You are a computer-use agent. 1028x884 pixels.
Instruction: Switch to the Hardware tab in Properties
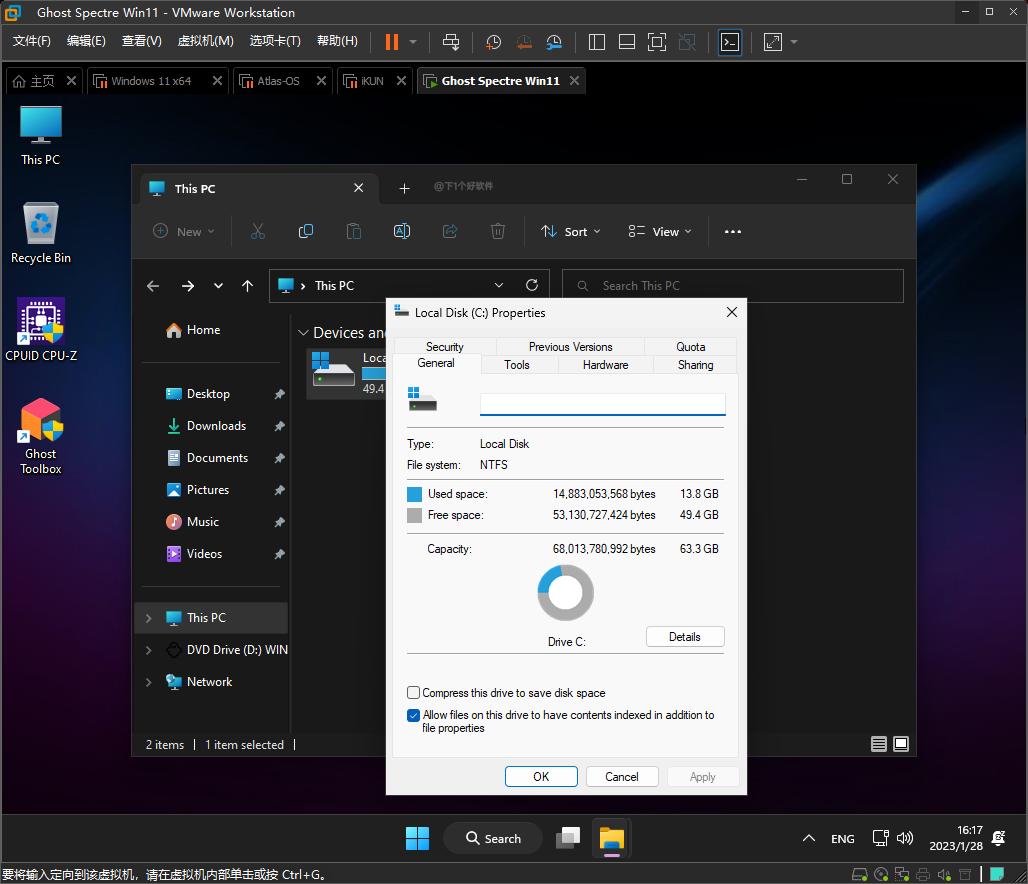tap(604, 365)
